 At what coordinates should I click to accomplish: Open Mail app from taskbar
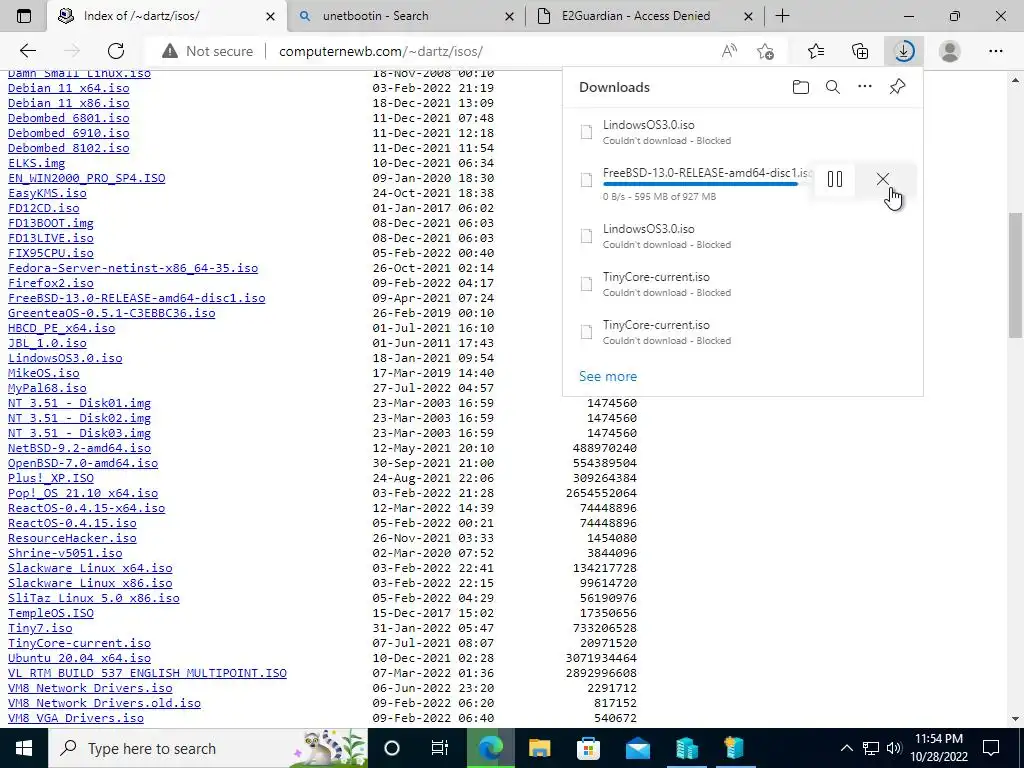tap(637, 748)
